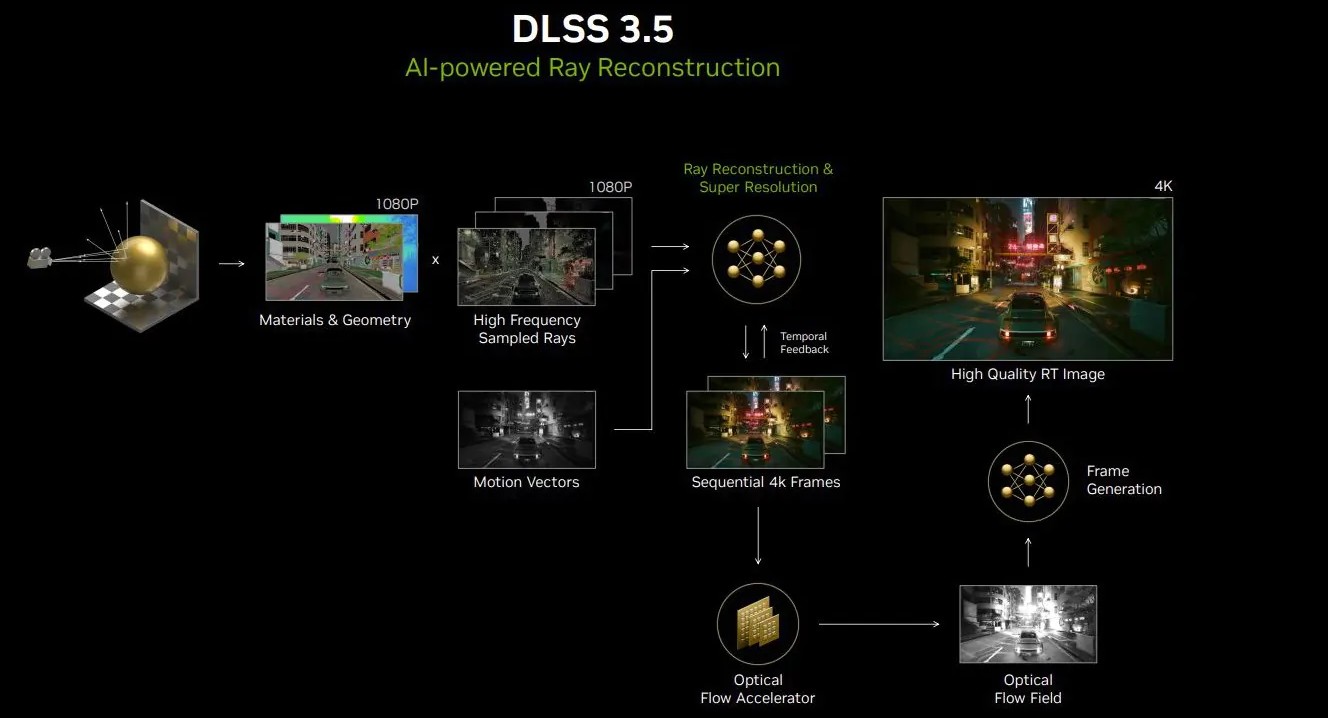Click the camera icon in the ray diagram
This screenshot has width=1328, height=718.
pyautogui.click(x=40, y=258)
